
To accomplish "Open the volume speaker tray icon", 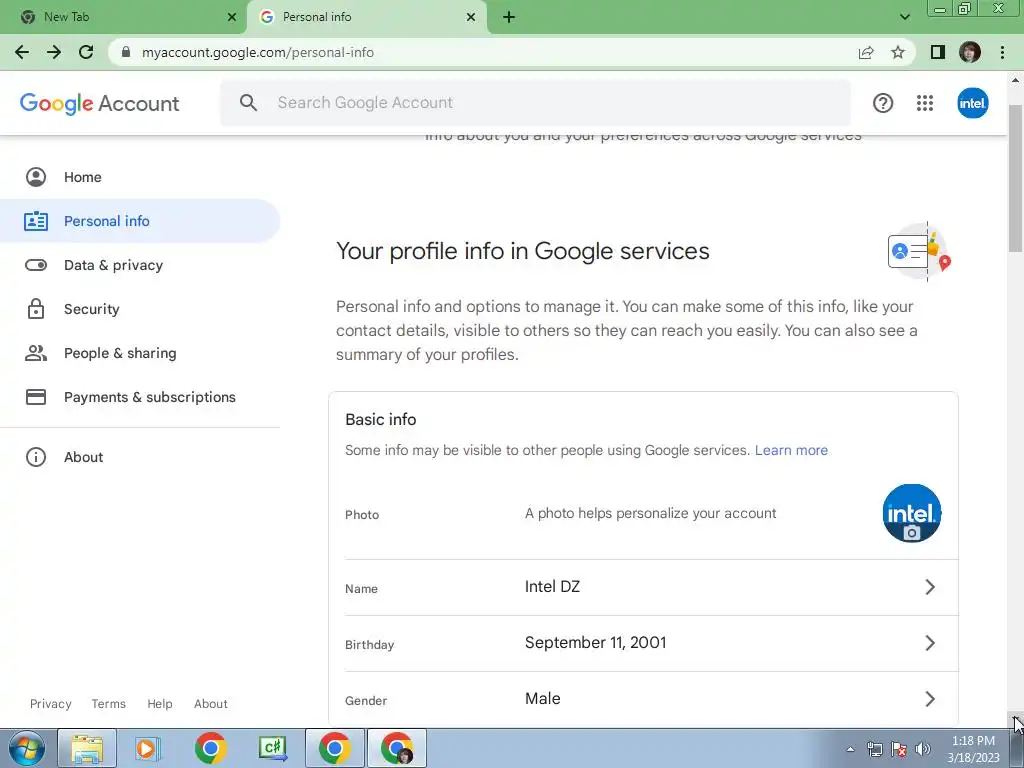I will point(922,749).
